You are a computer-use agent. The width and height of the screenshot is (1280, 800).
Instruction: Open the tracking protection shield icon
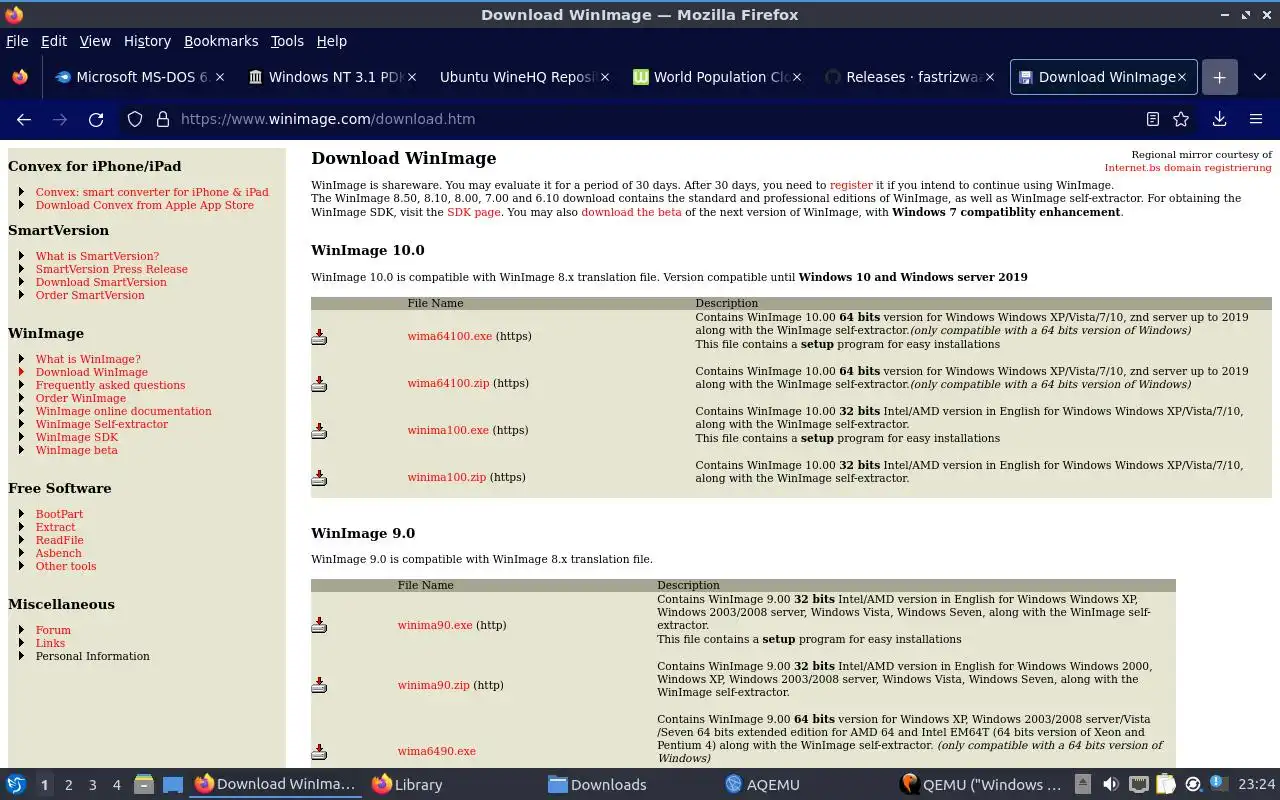[135, 119]
